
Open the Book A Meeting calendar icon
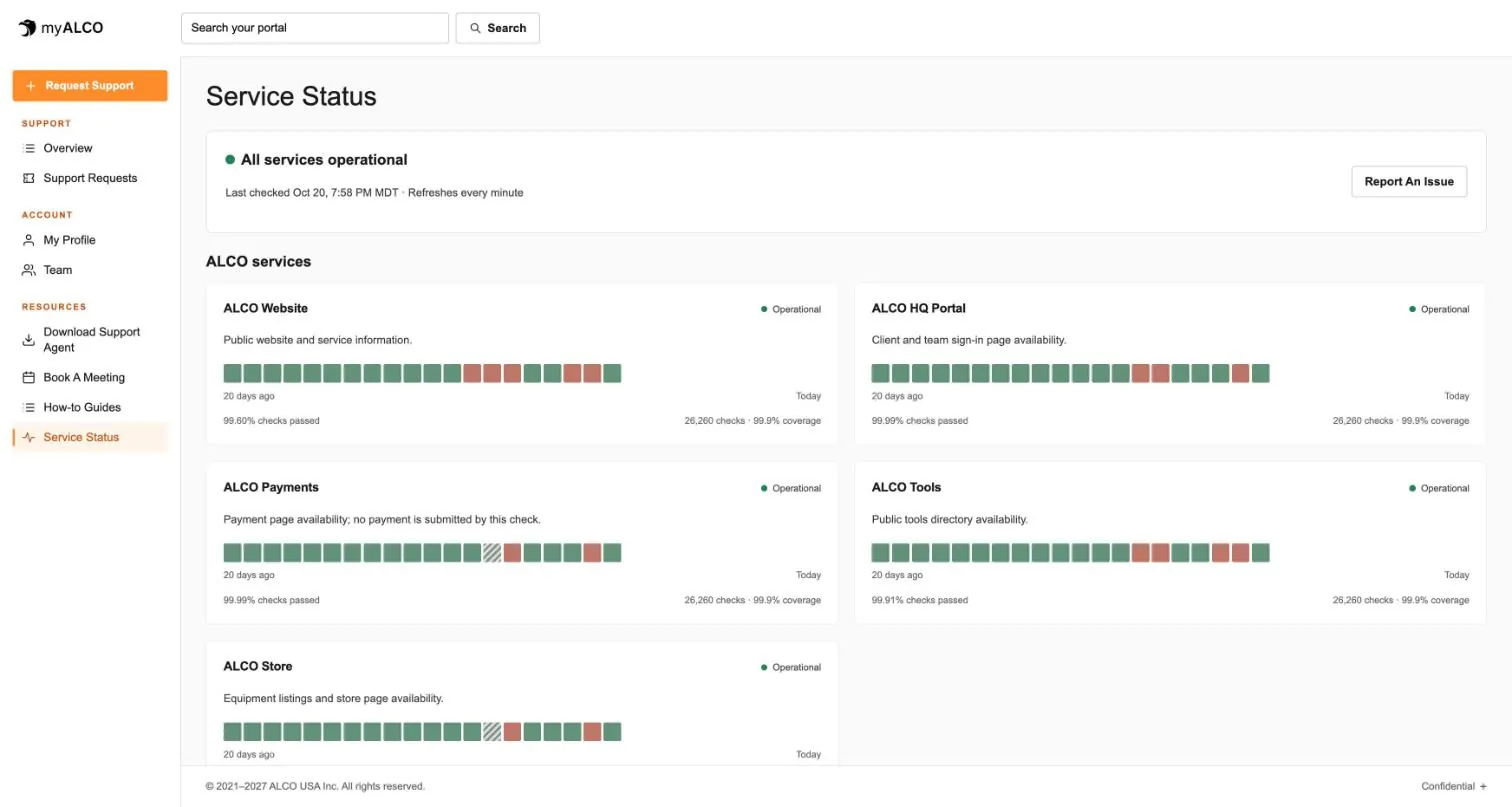(x=29, y=378)
